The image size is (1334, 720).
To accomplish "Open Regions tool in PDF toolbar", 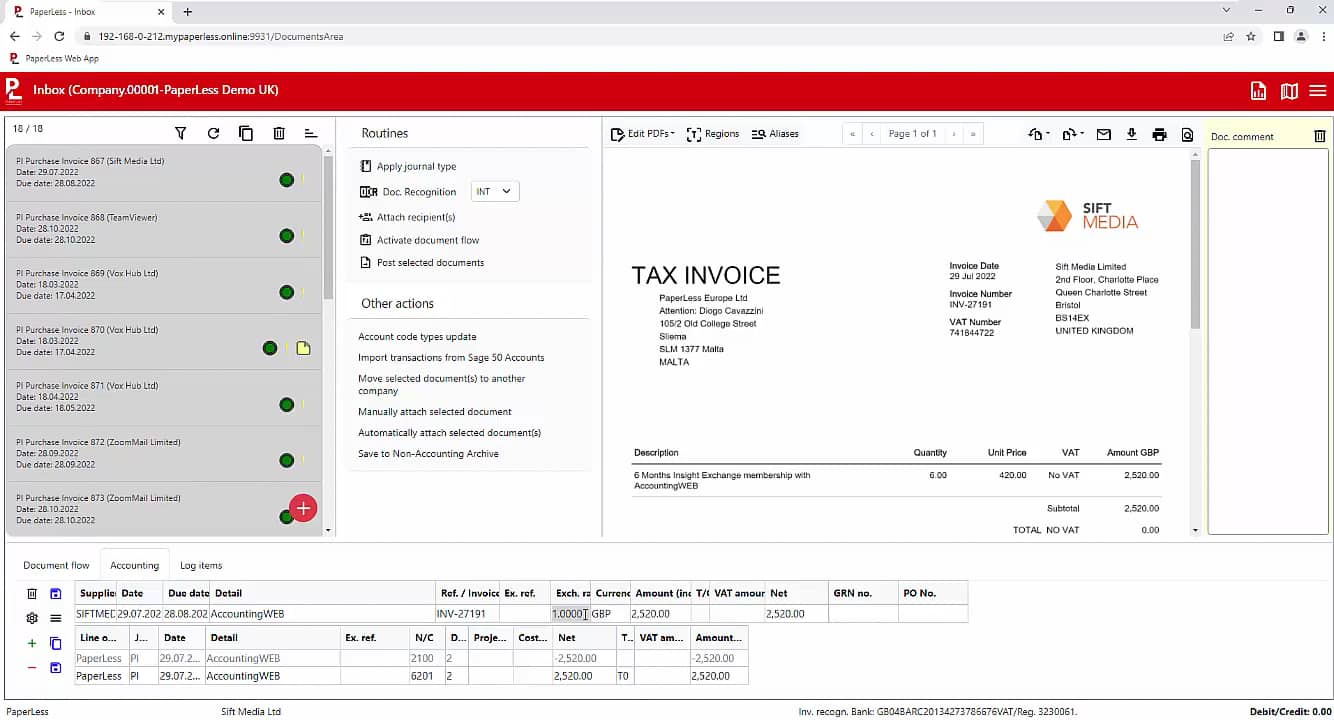I will click(713, 134).
